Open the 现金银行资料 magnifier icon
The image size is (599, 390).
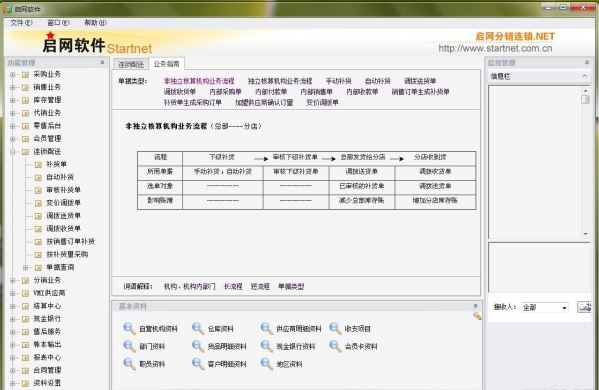click(267, 346)
